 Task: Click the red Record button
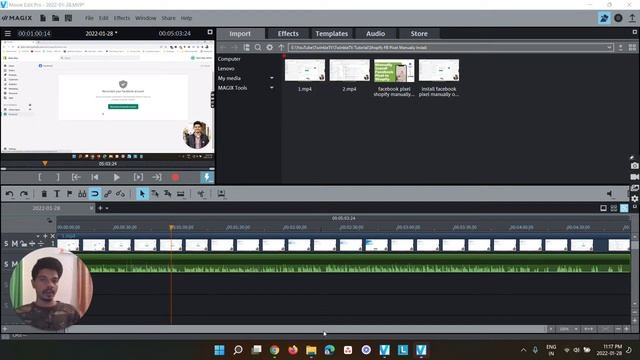[x=176, y=177]
